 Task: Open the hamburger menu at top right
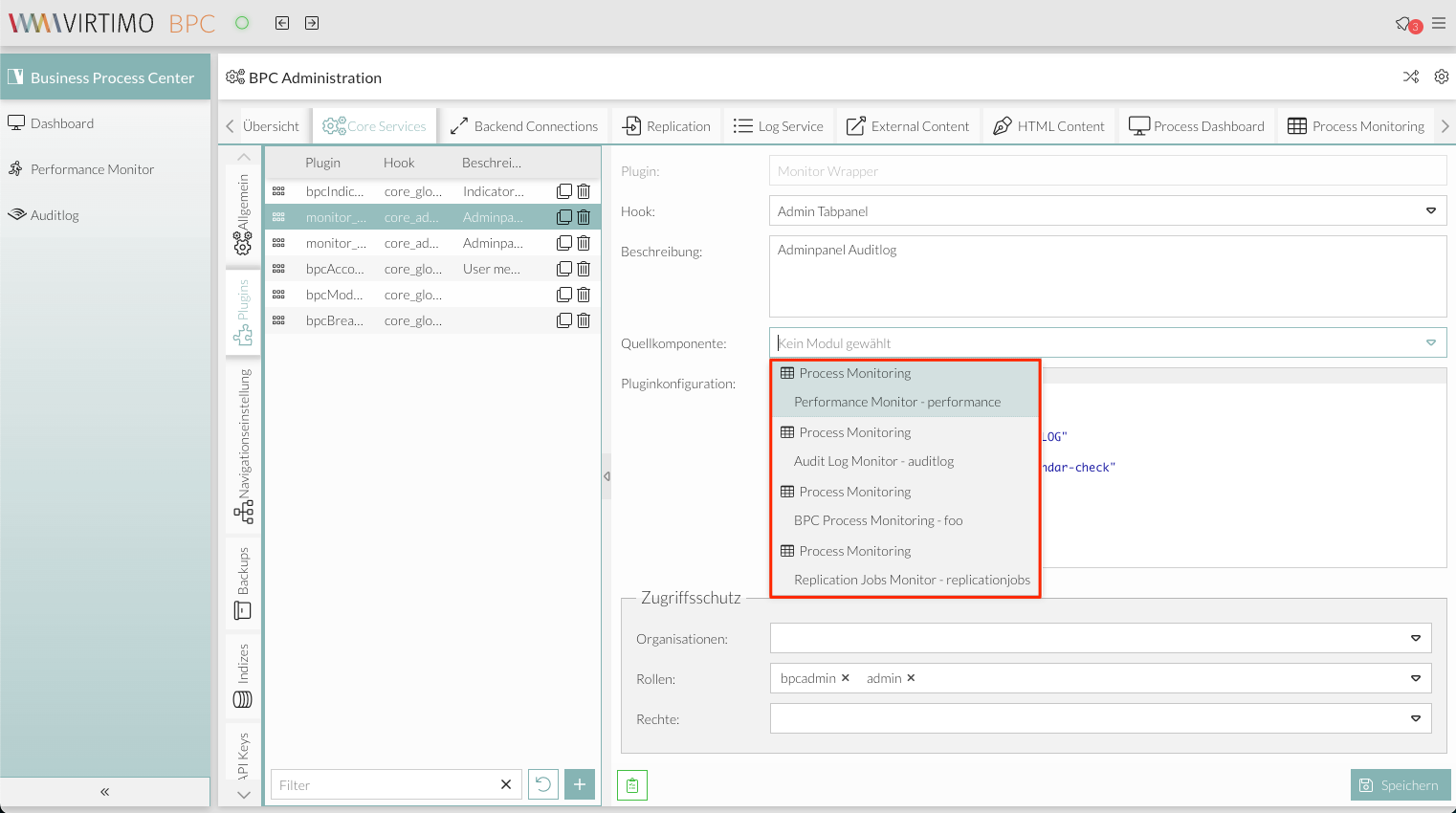(1439, 24)
